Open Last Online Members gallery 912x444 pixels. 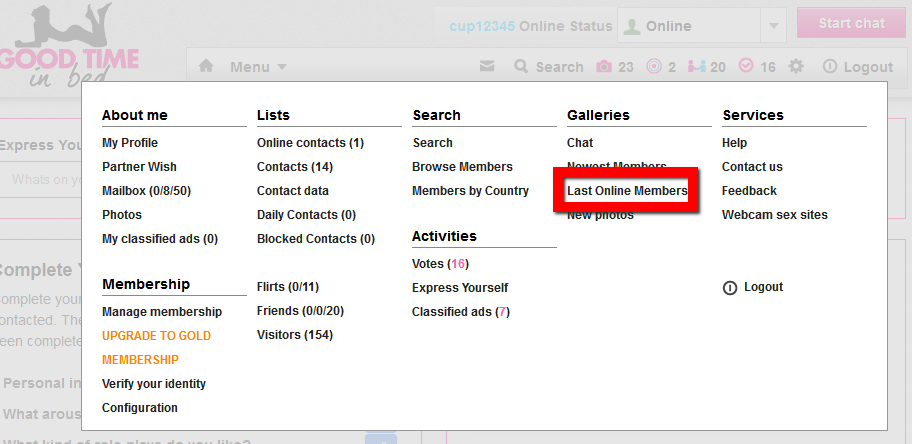pyautogui.click(x=627, y=191)
